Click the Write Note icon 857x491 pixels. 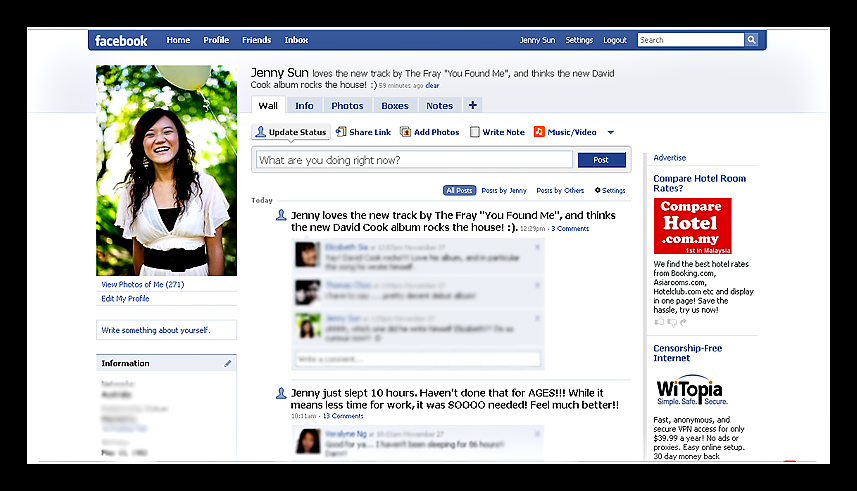[x=474, y=132]
